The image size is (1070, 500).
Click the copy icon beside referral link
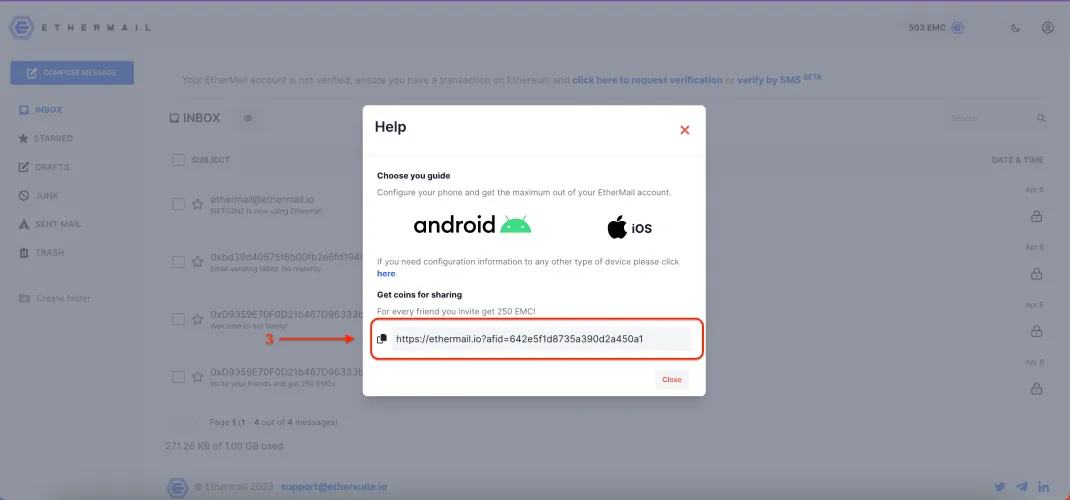point(382,339)
